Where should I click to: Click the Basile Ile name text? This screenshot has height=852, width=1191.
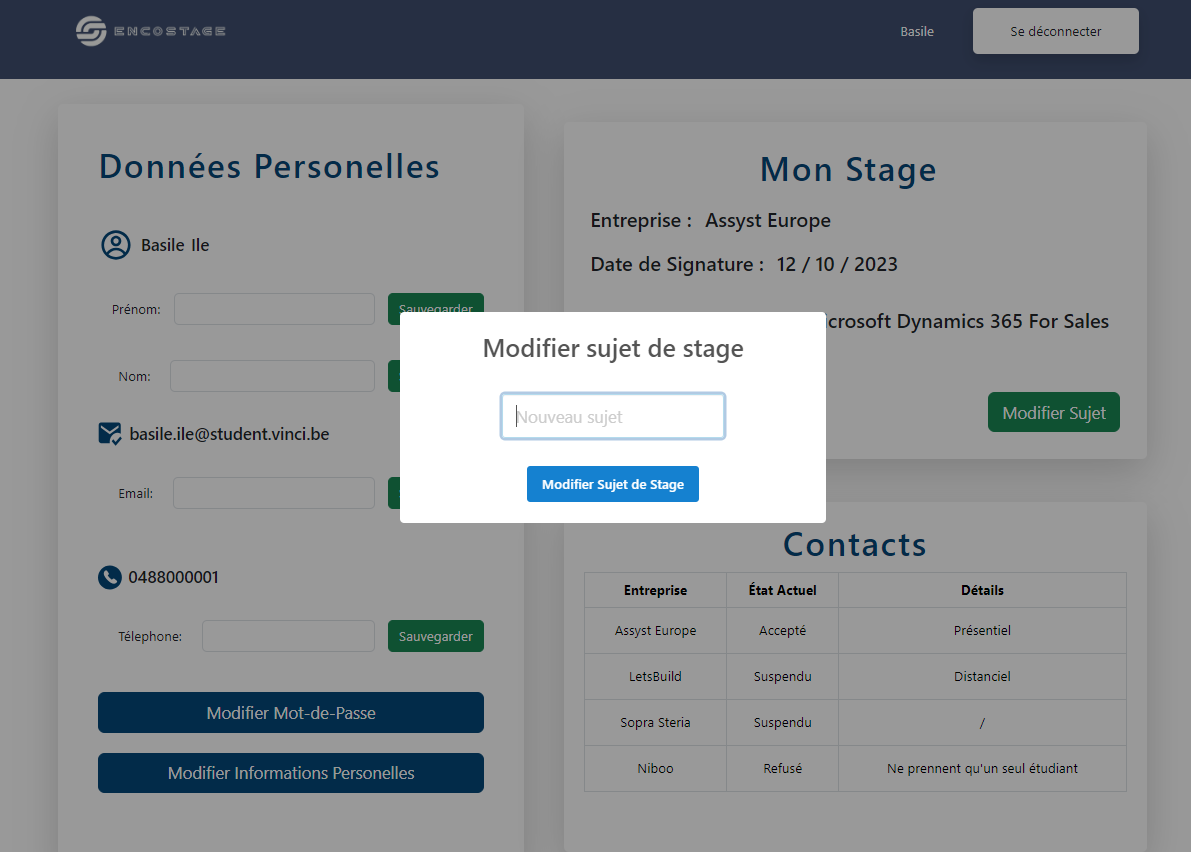175,245
